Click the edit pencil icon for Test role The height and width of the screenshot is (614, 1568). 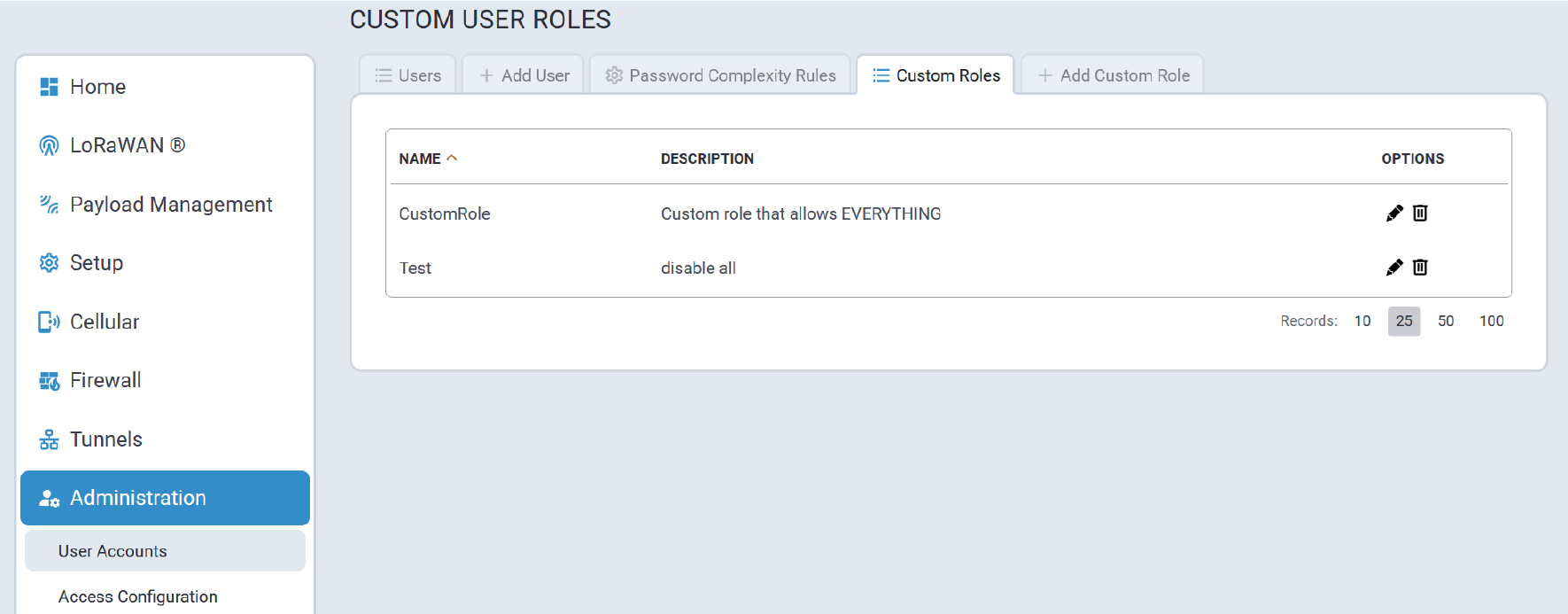[x=1393, y=268]
